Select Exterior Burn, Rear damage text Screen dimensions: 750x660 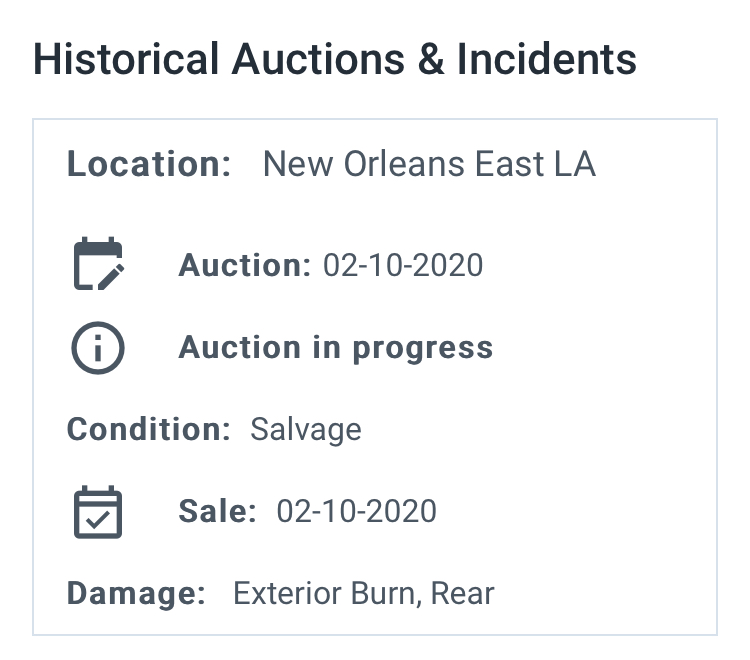[x=364, y=594]
